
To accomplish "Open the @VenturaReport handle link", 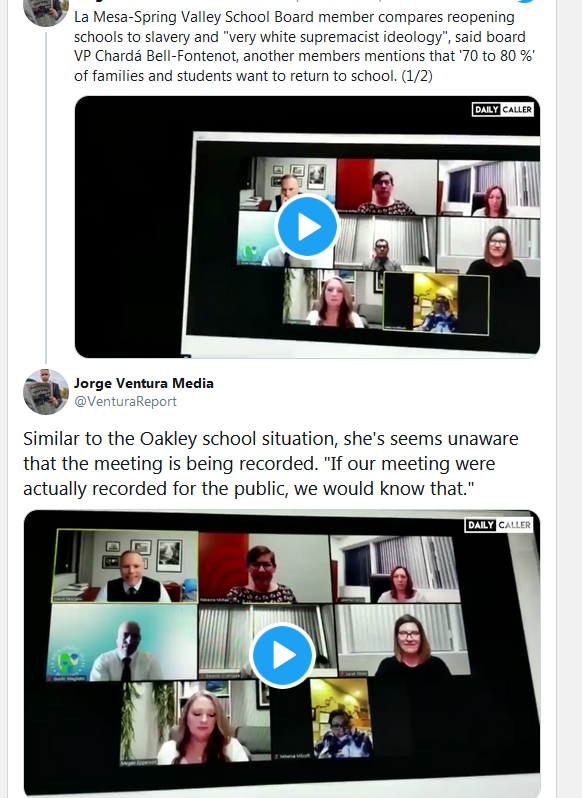I will [125, 402].
